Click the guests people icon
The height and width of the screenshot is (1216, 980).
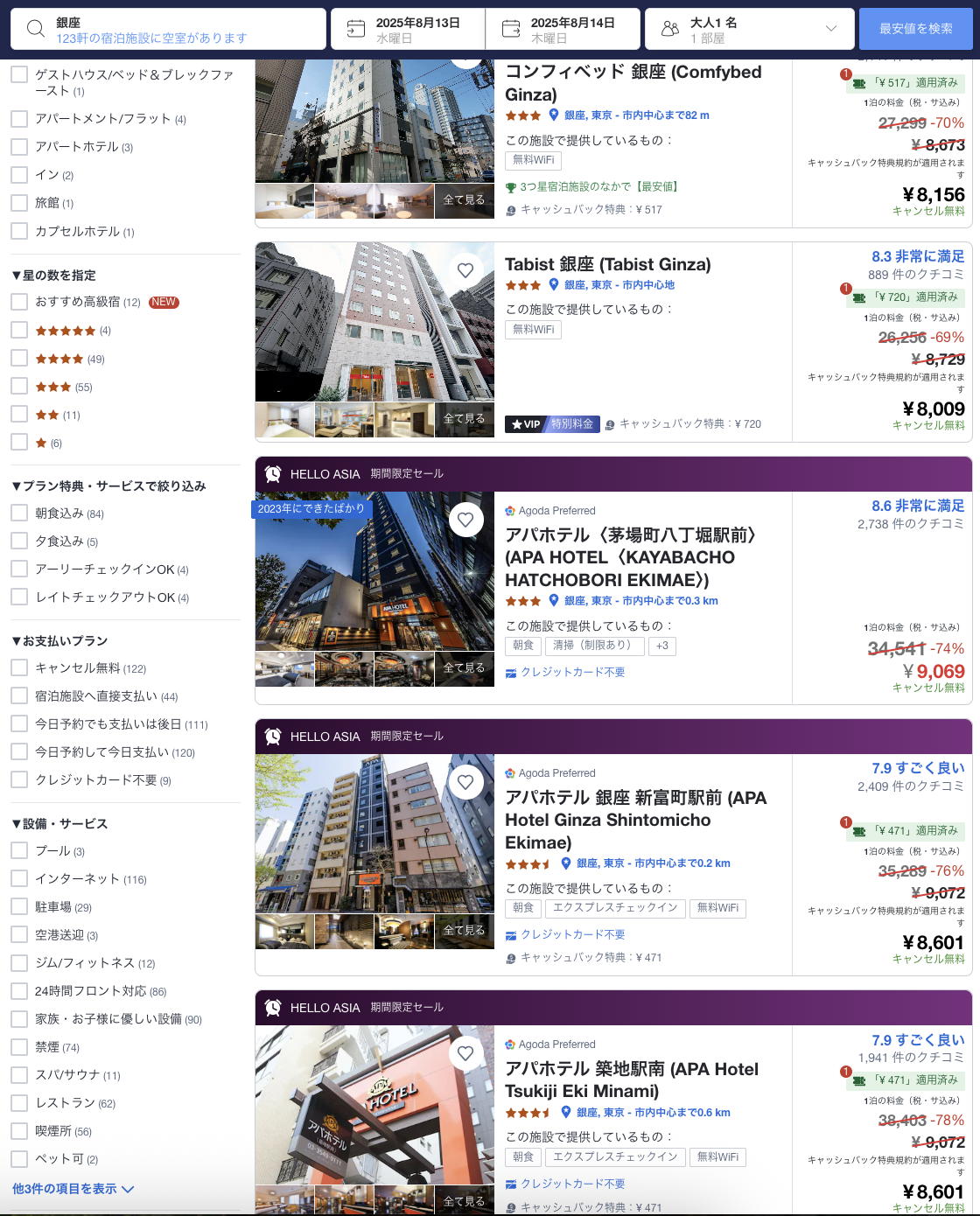tap(670, 29)
